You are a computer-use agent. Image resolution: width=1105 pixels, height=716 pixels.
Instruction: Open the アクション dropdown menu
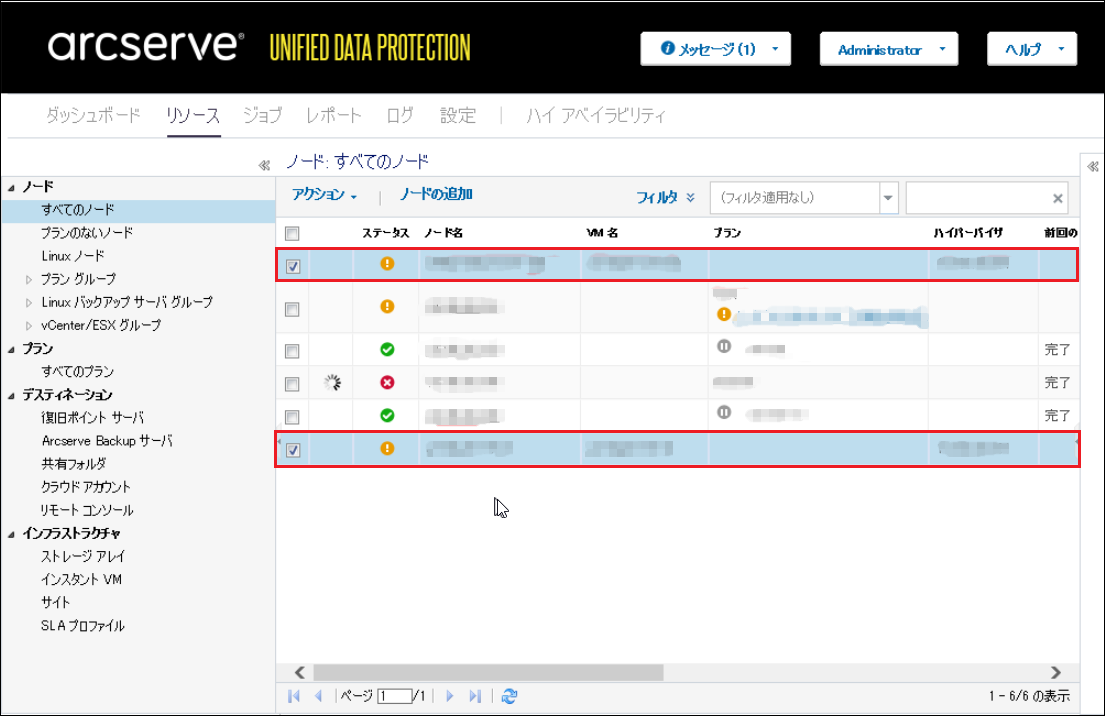pyautogui.click(x=324, y=195)
